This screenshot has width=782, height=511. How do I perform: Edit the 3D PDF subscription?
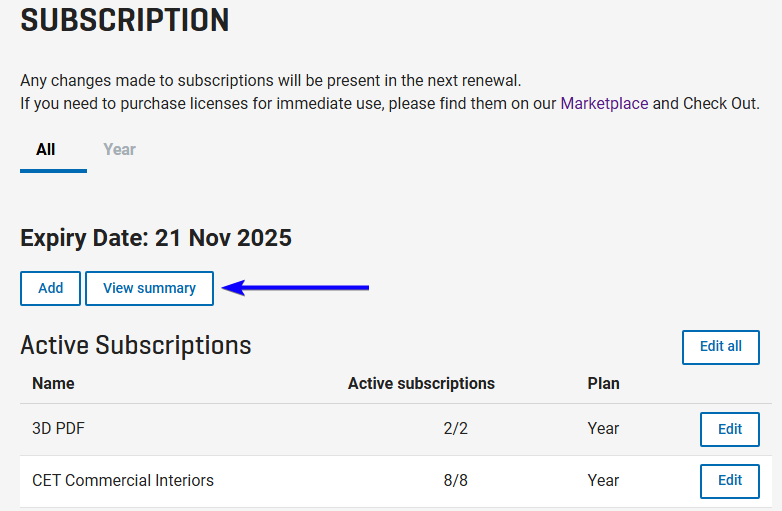[x=730, y=429]
